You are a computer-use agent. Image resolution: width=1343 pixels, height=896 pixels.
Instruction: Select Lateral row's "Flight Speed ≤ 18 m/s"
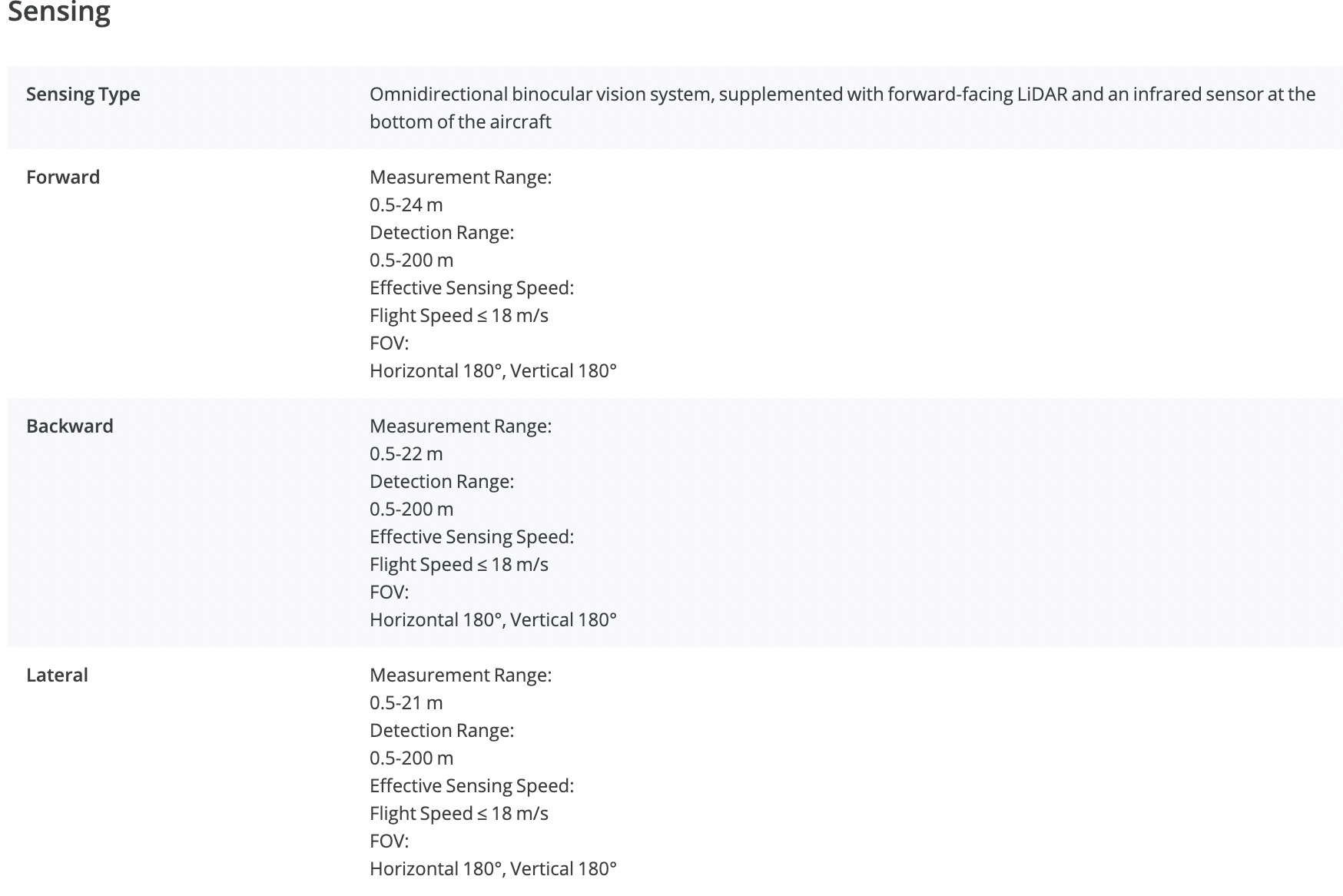pyautogui.click(x=459, y=813)
